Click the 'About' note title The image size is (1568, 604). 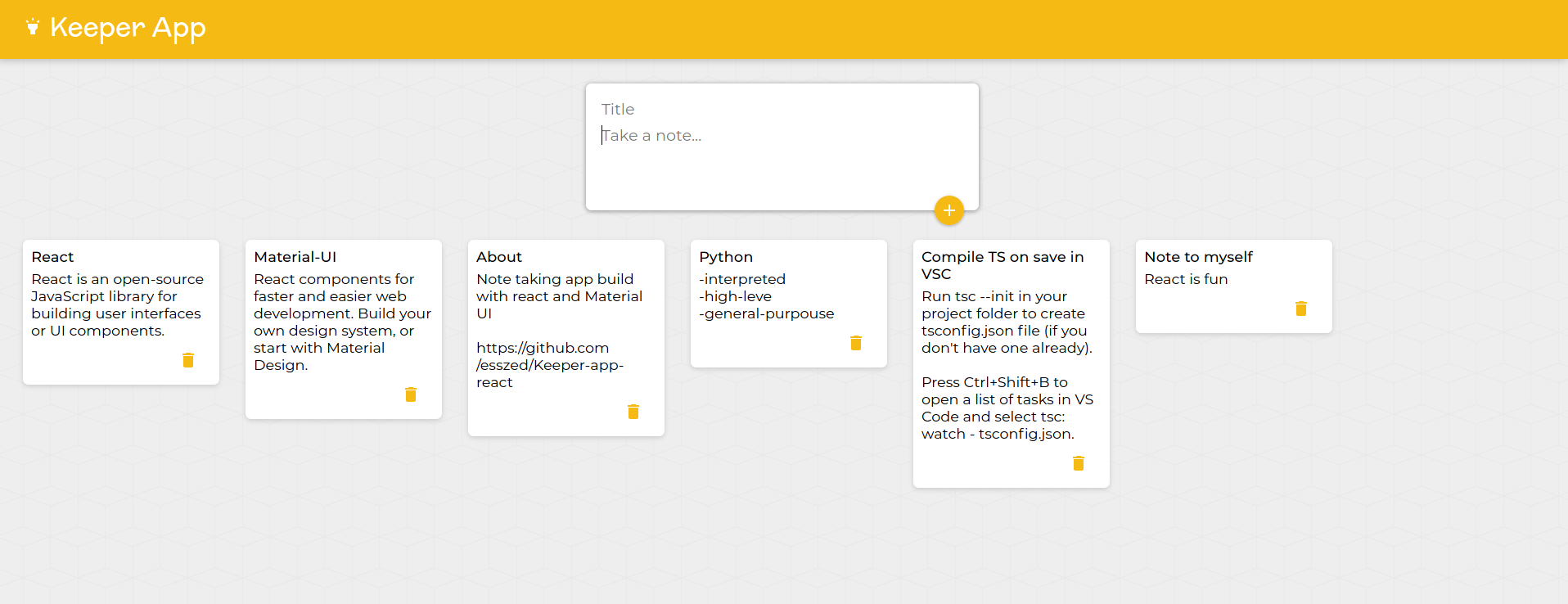coord(499,257)
